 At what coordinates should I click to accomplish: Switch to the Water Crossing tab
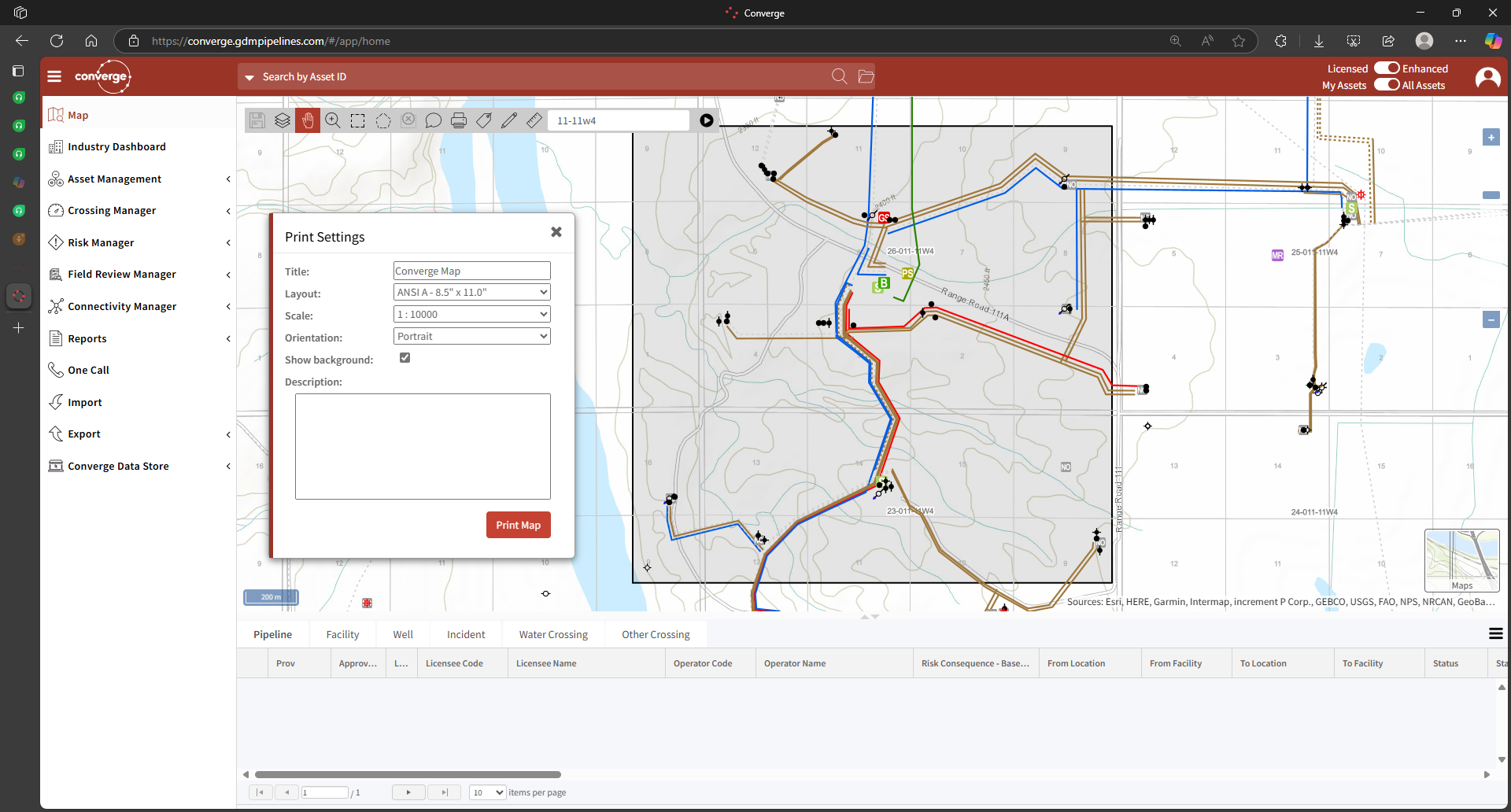pos(553,634)
